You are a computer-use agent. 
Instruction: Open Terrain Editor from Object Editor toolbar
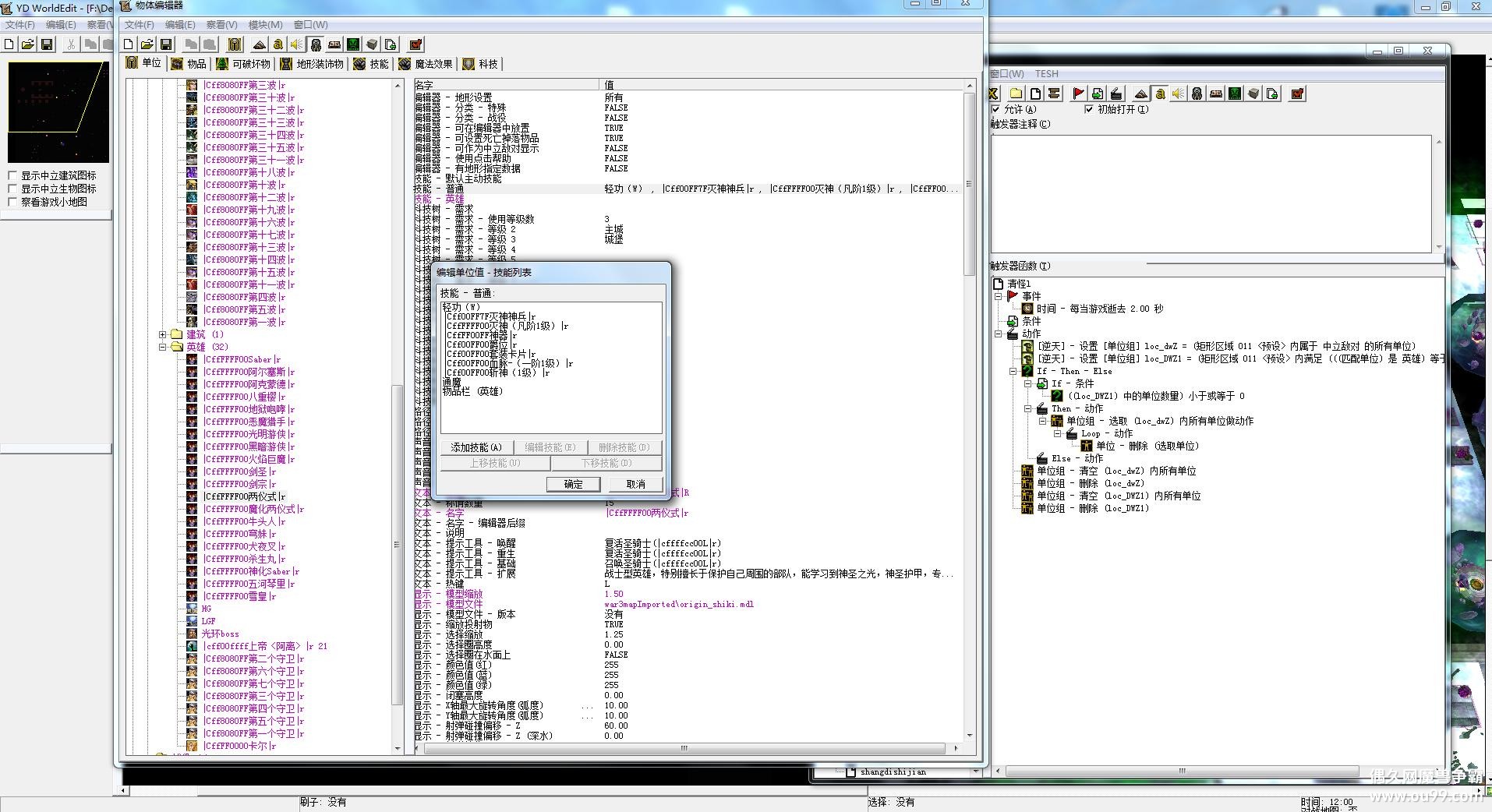click(x=260, y=44)
